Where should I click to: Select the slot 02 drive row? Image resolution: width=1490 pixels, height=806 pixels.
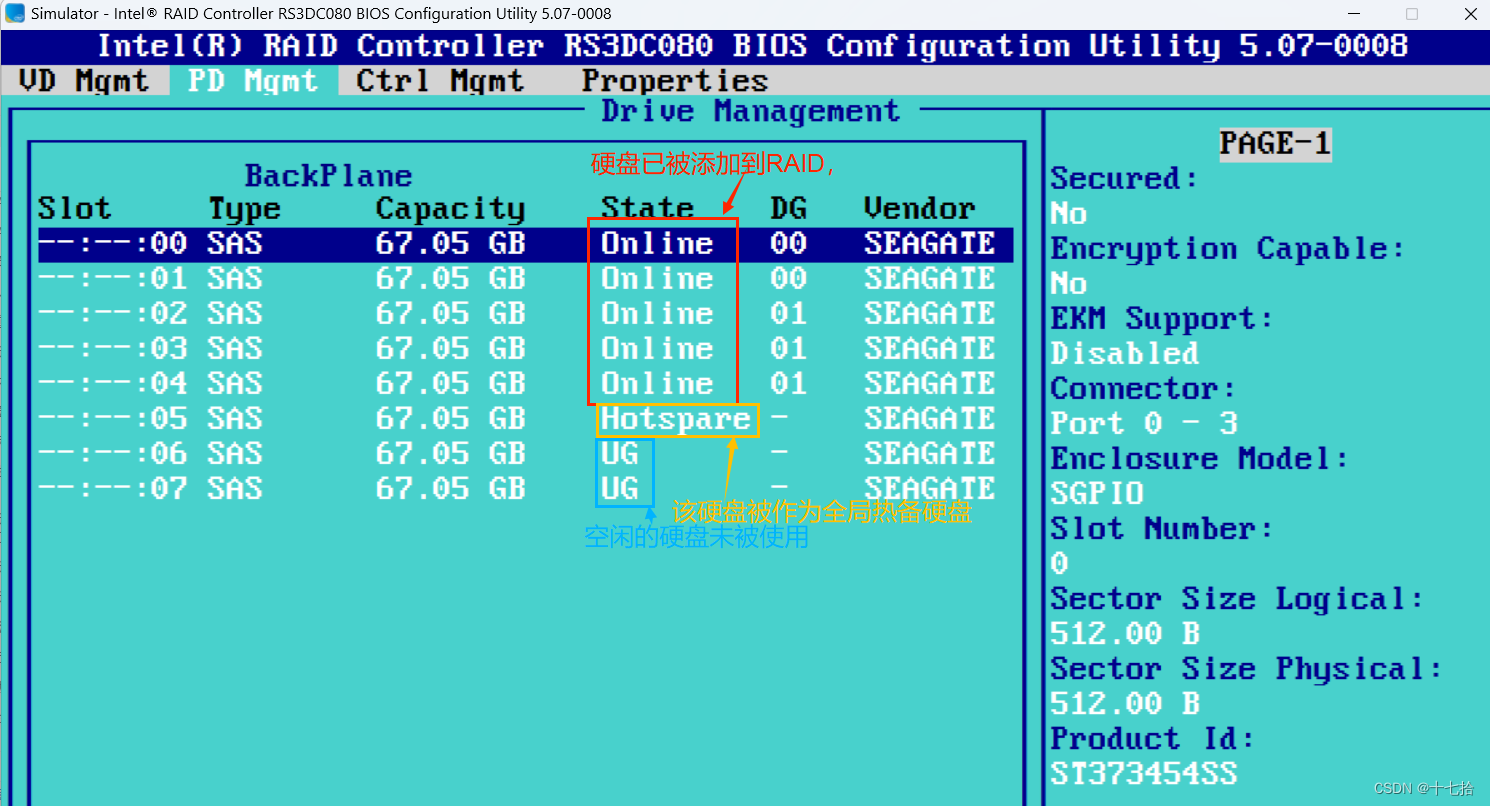pyautogui.click(x=525, y=314)
